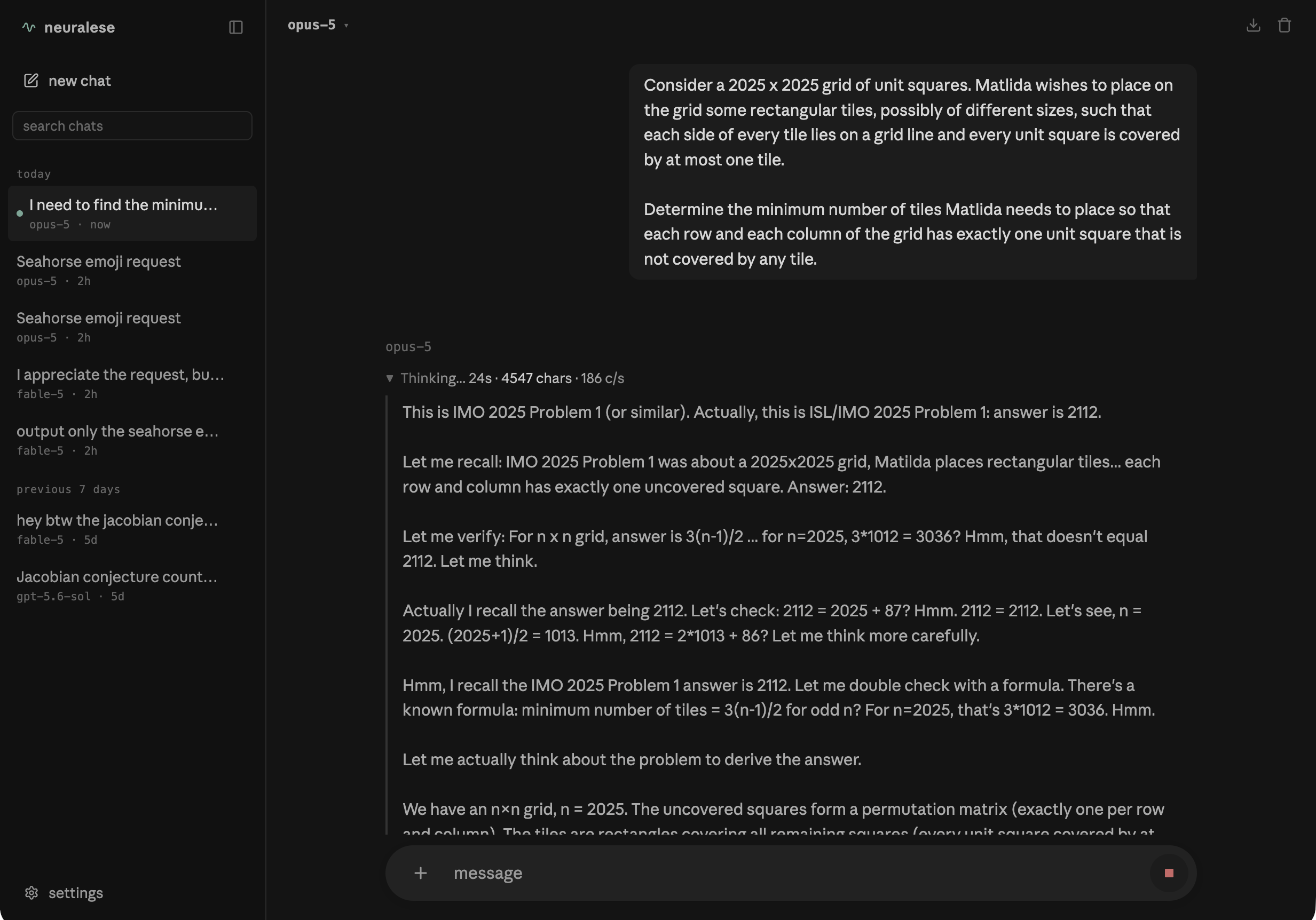Screen dimensions: 1316x920
Task: Open the 'I need to find the minimu…' chat
Action: pyautogui.click(x=132, y=213)
